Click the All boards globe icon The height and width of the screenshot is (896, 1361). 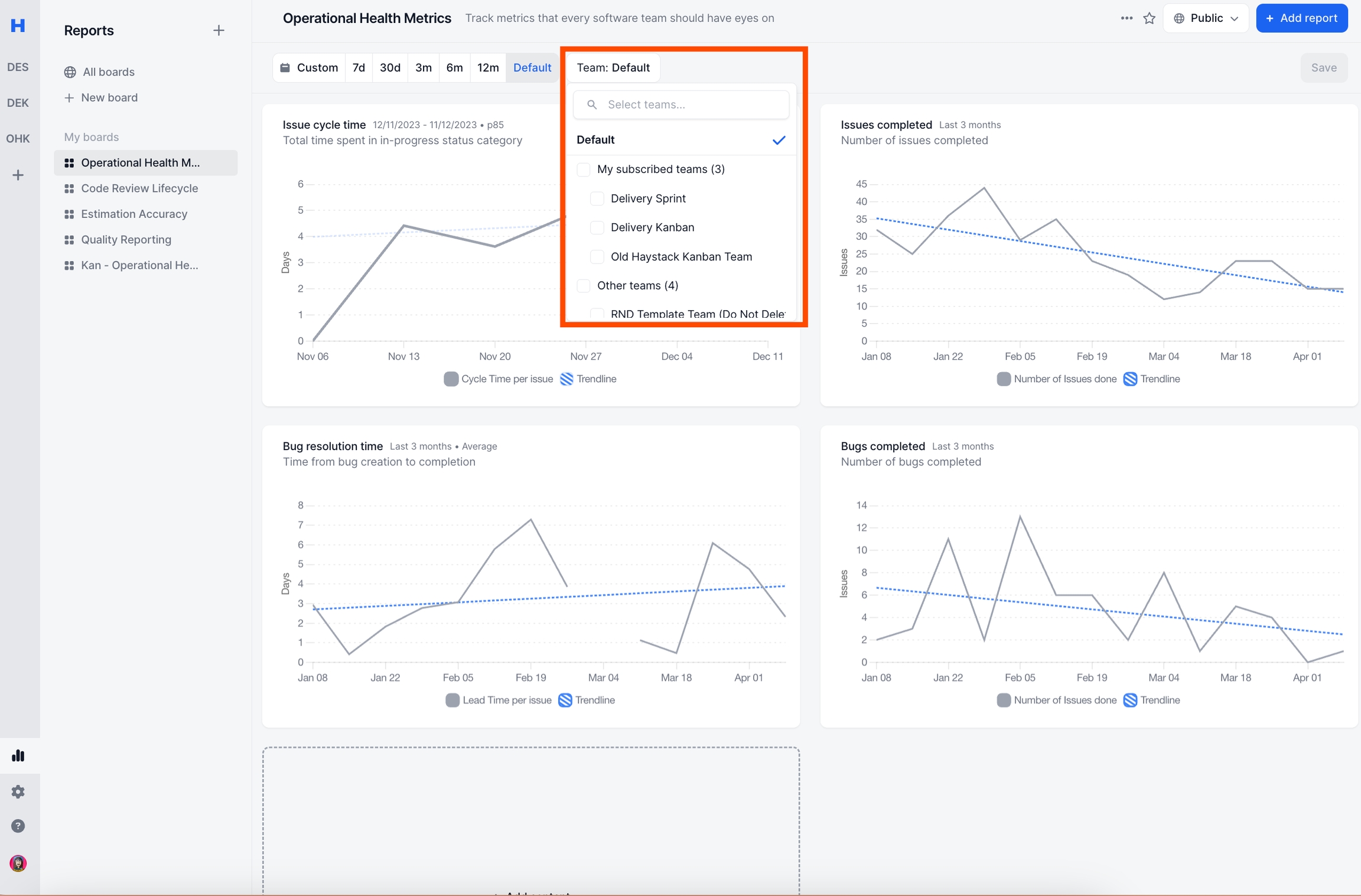tap(70, 72)
